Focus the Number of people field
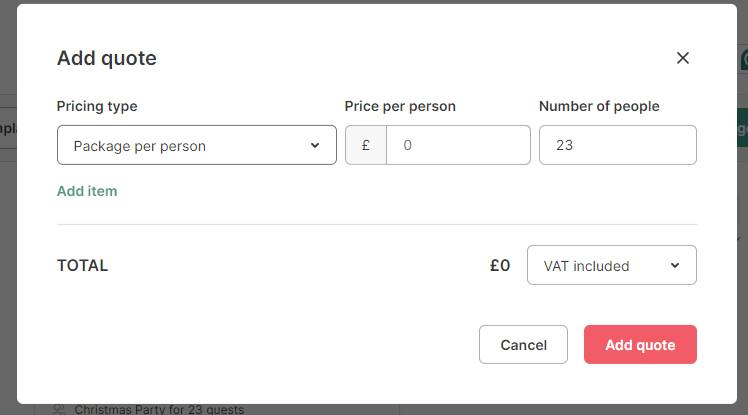This screenshot has height=415, width=748. pos(618,145)
